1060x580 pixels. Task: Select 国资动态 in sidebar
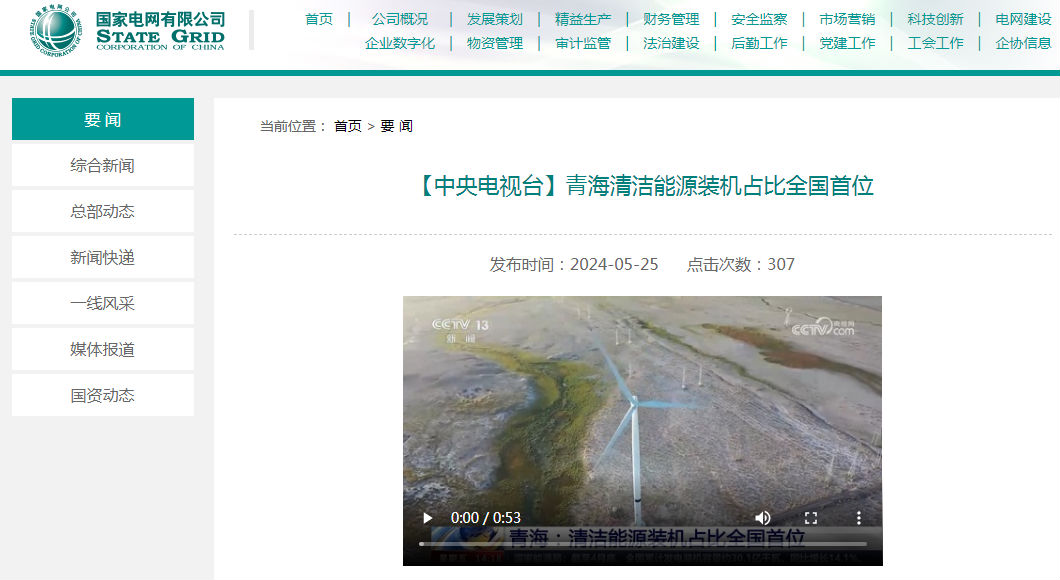coord(103,395)
